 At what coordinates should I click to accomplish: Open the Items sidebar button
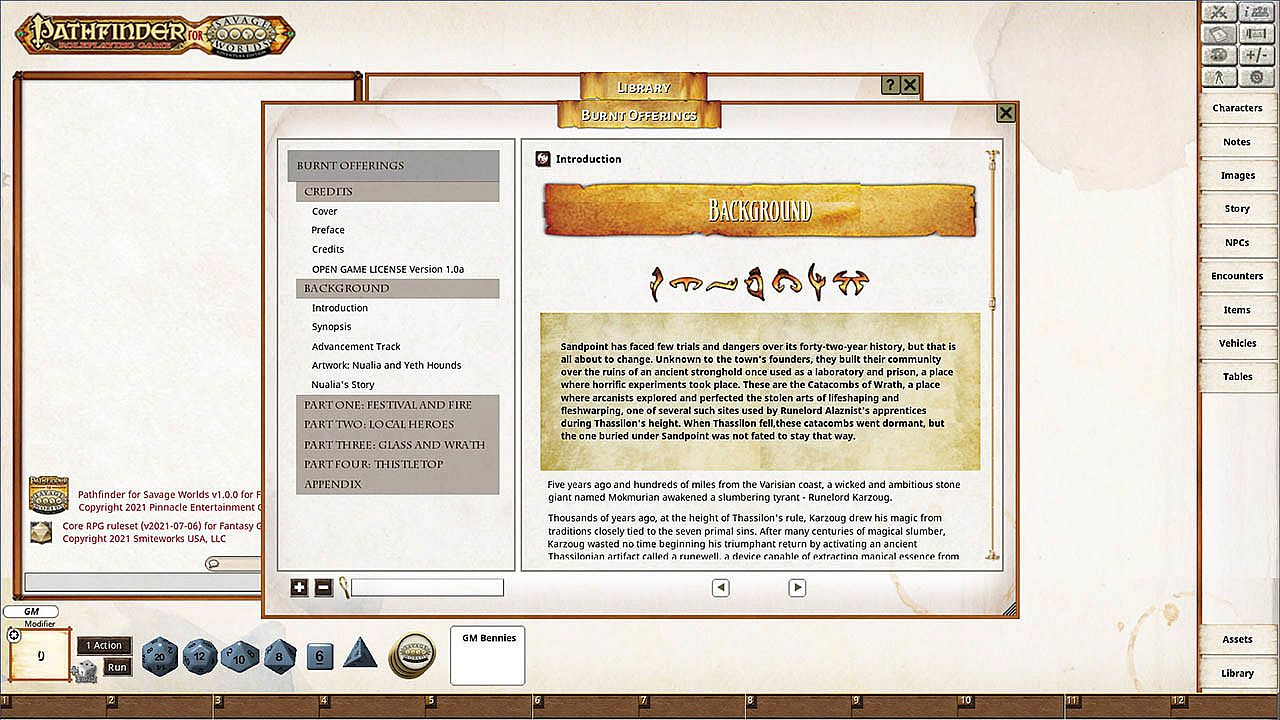pos(1237,310)
